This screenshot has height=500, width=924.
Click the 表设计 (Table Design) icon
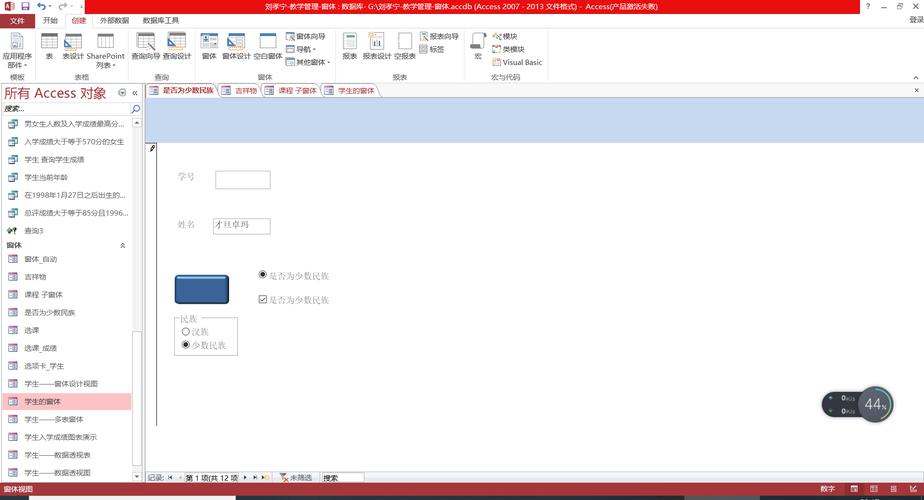click(x=73, y=46)
